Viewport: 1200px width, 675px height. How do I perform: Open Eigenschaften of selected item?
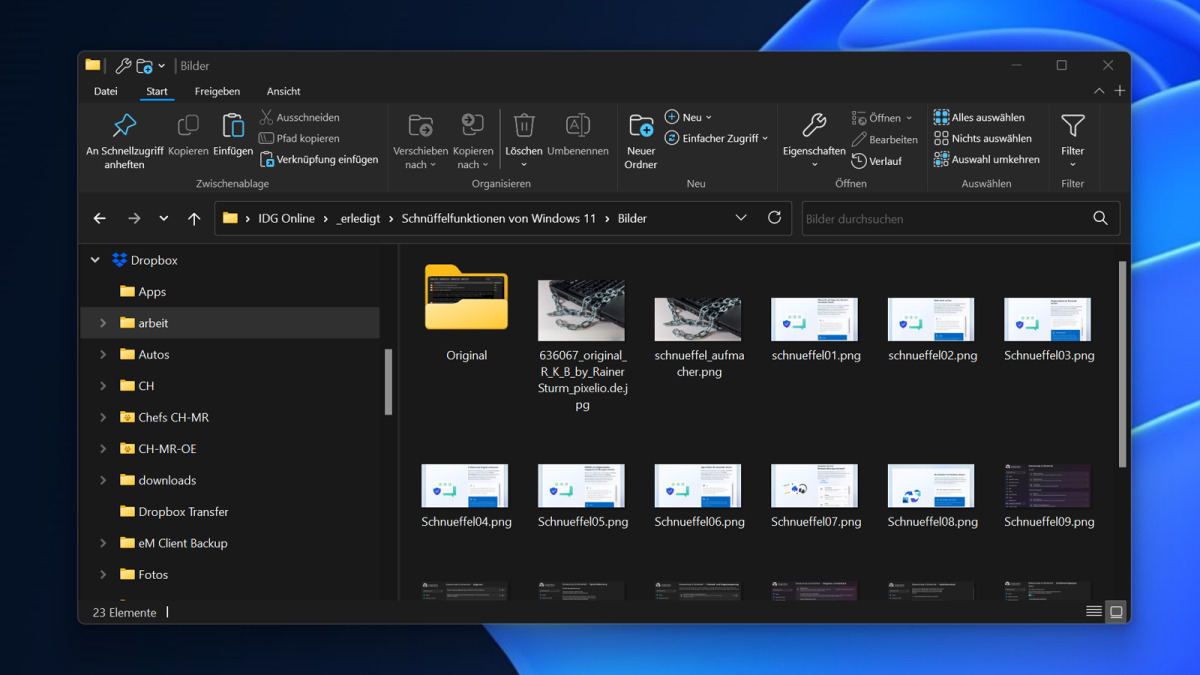(x=814, y=140)
